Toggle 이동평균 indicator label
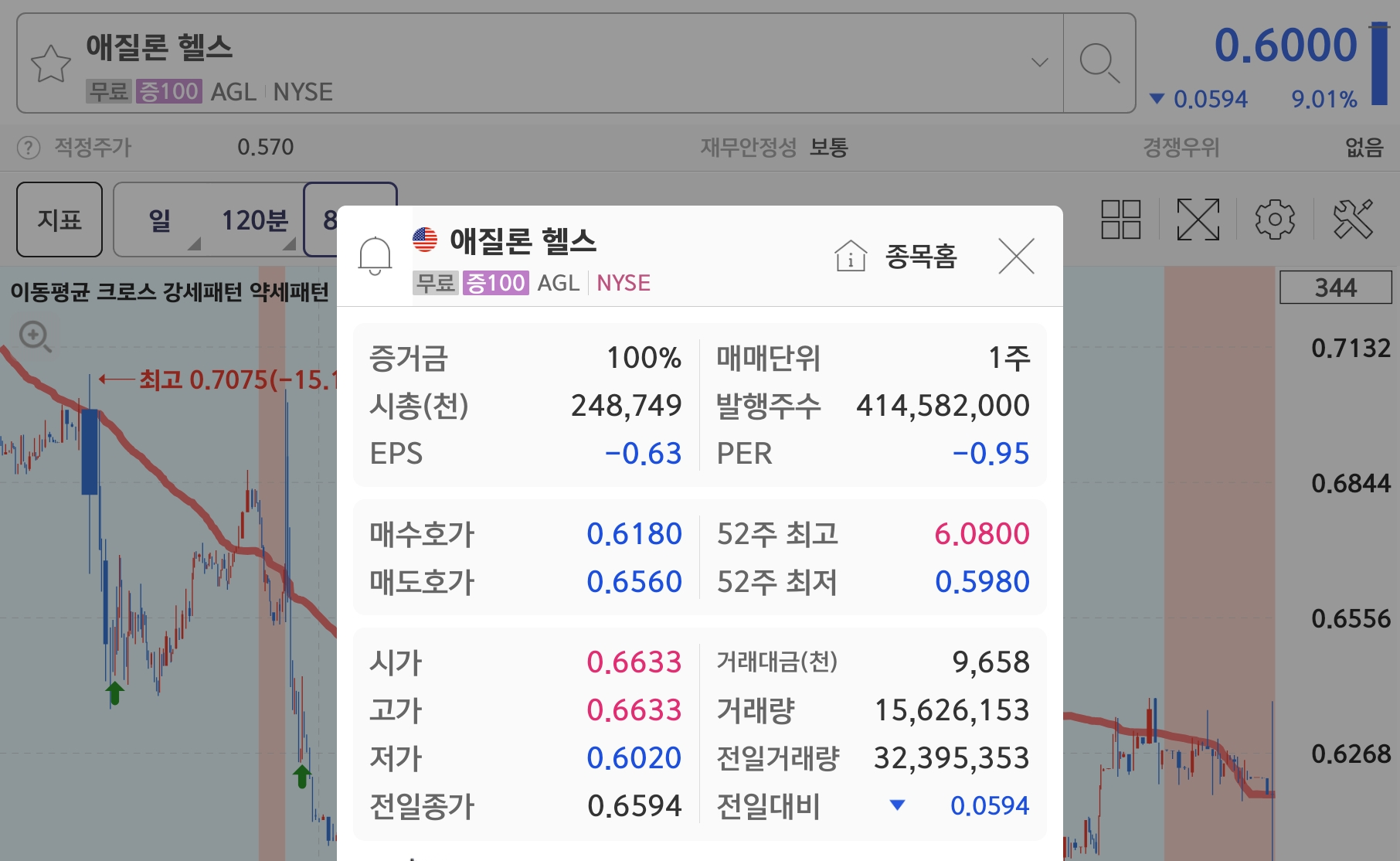This screenshot has width=1400, height=861. pyautogui.click(x=50, y=292)
